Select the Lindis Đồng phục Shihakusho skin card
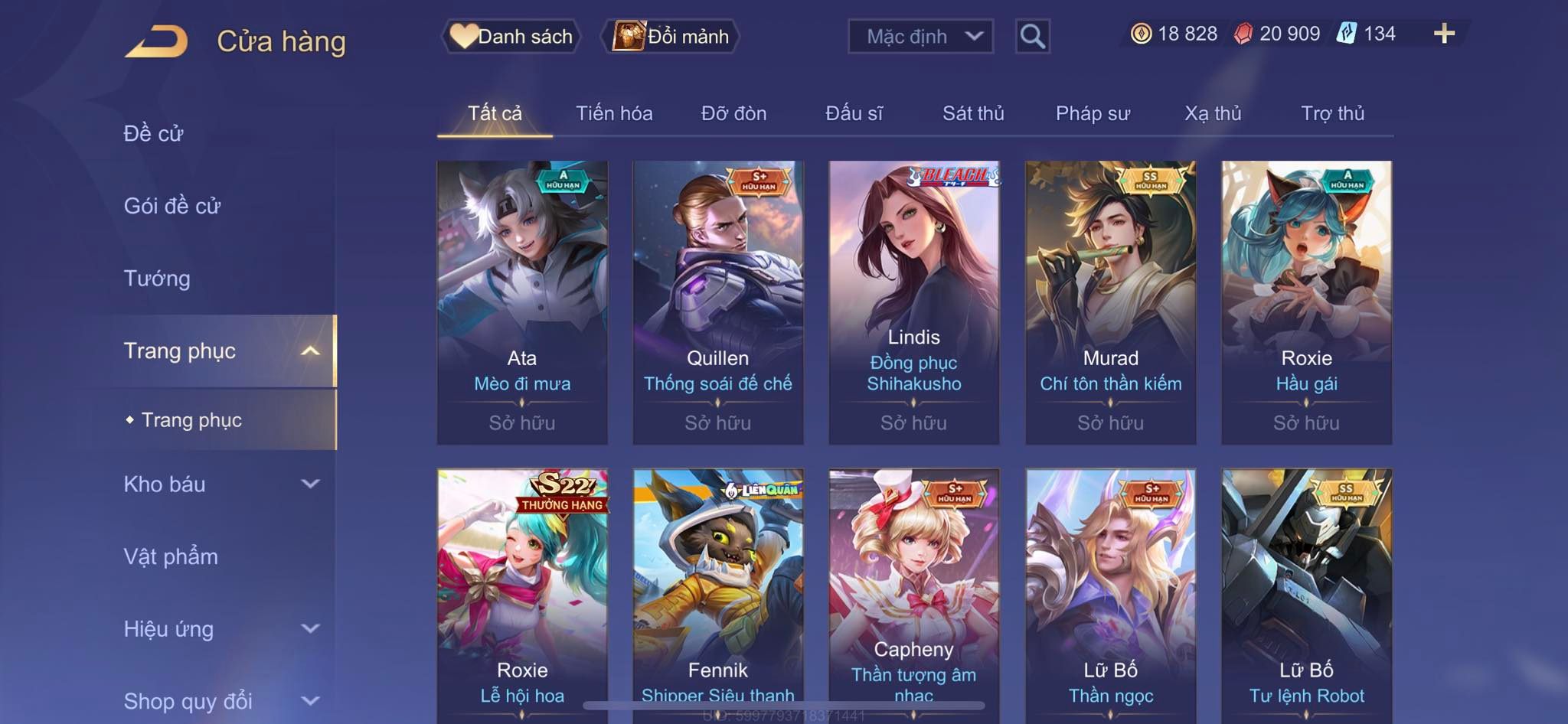This screenshot has width=1568, height=724. (914, 302)
